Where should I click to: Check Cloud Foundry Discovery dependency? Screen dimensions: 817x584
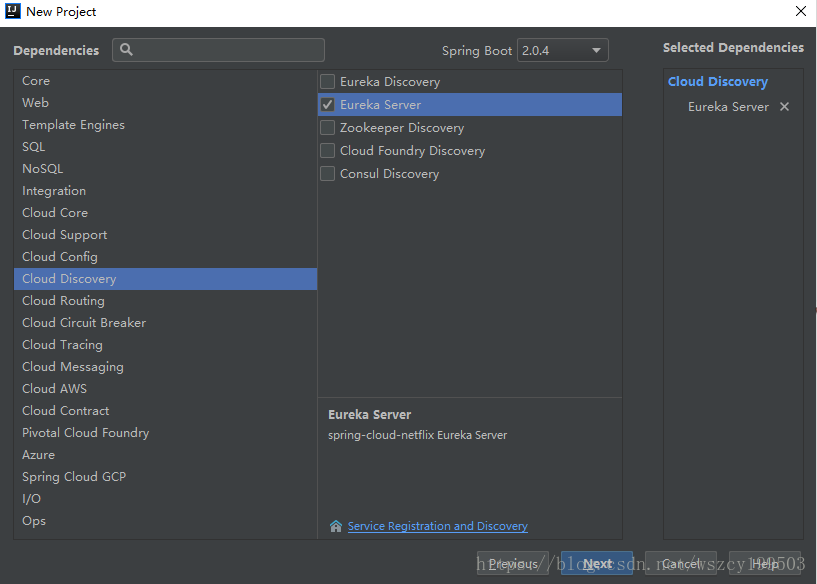pyautogui.click(x=327, y=151)
